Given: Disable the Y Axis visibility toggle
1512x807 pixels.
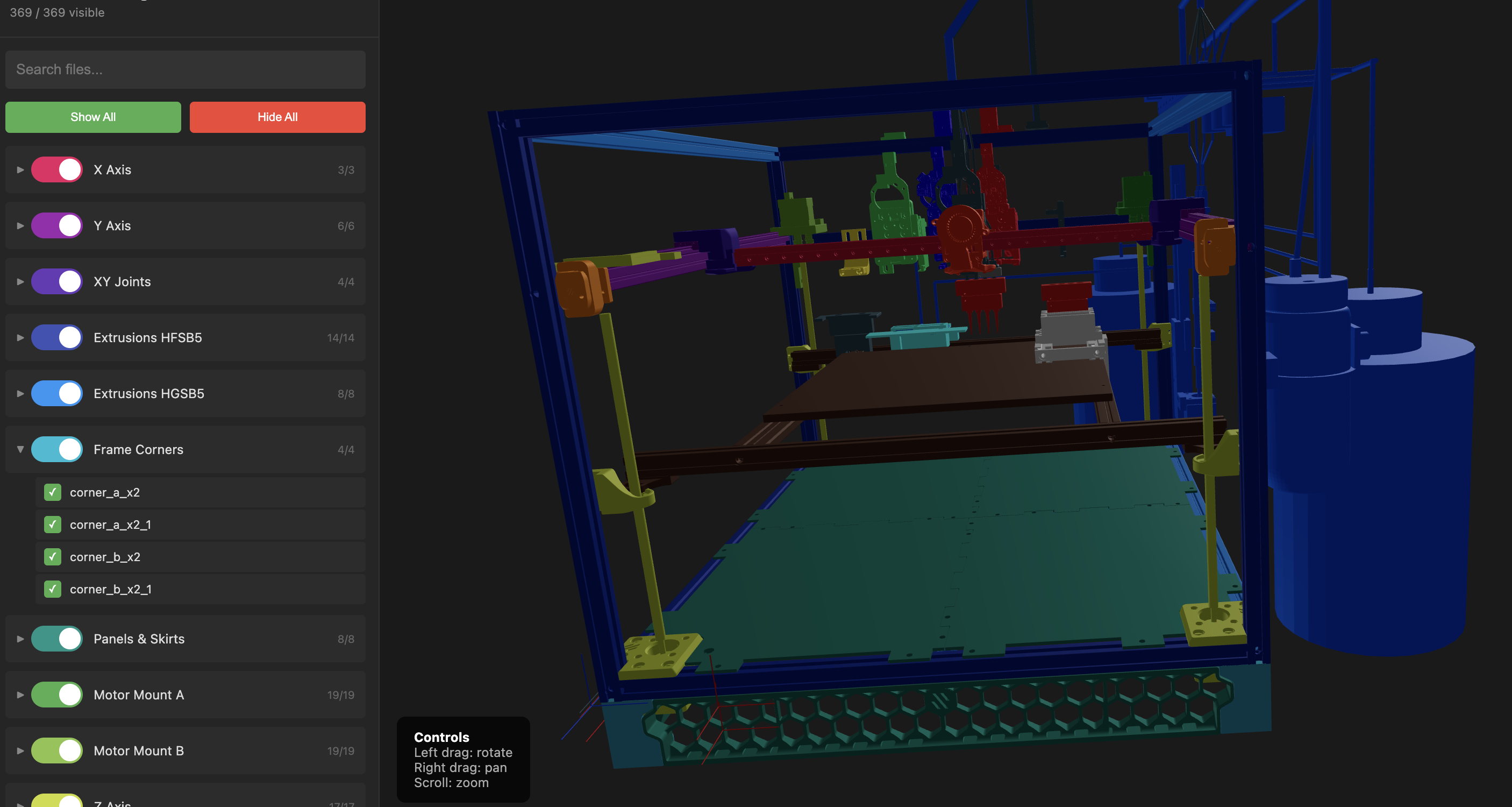Looking at the screenshot, I should click(x=57, y=225).
